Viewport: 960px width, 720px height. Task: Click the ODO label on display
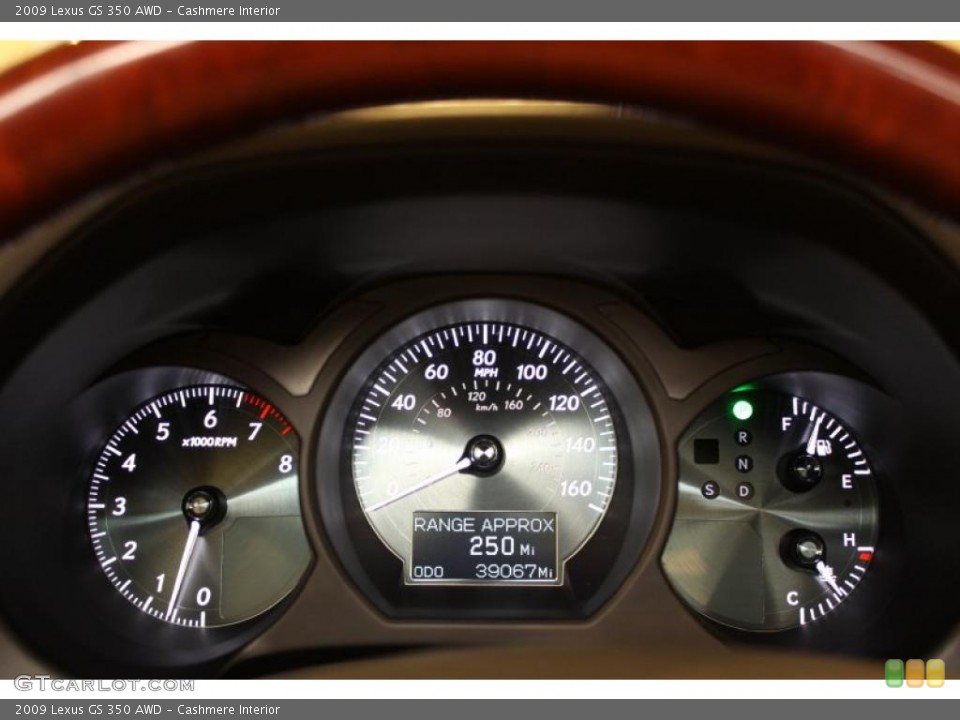coord(429,572)
